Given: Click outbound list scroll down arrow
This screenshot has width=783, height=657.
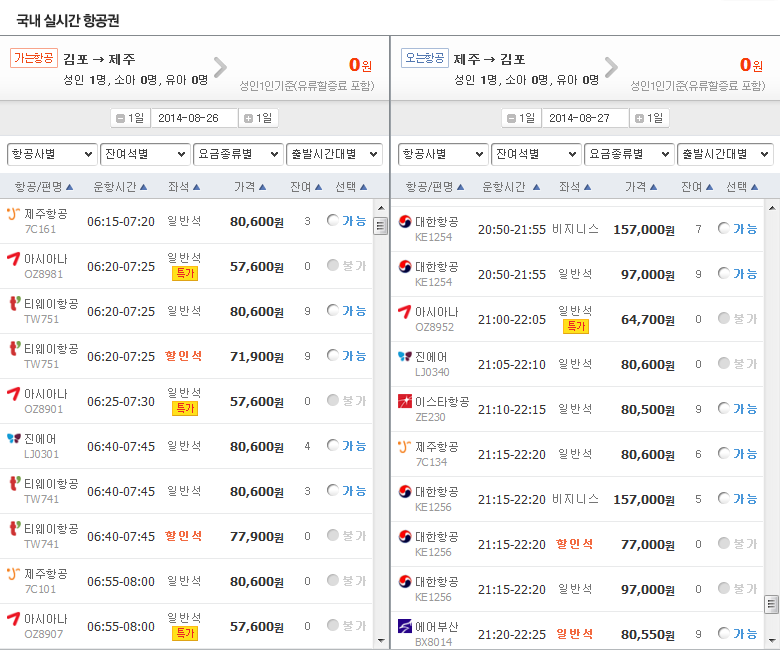Looking at the screenshot, I should click(381, 641).
